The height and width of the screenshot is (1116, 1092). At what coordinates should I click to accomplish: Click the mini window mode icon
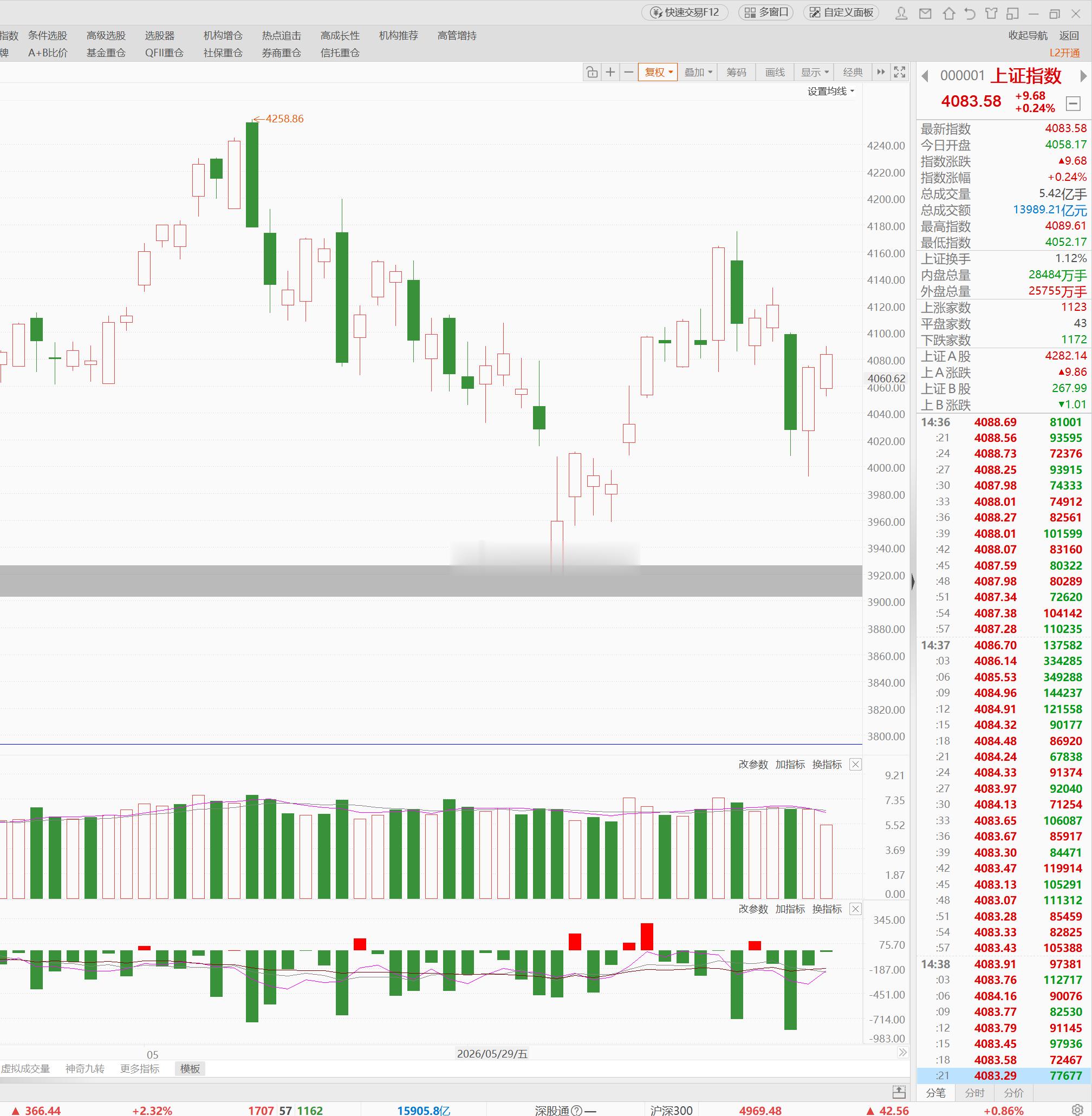[1012, 12]
